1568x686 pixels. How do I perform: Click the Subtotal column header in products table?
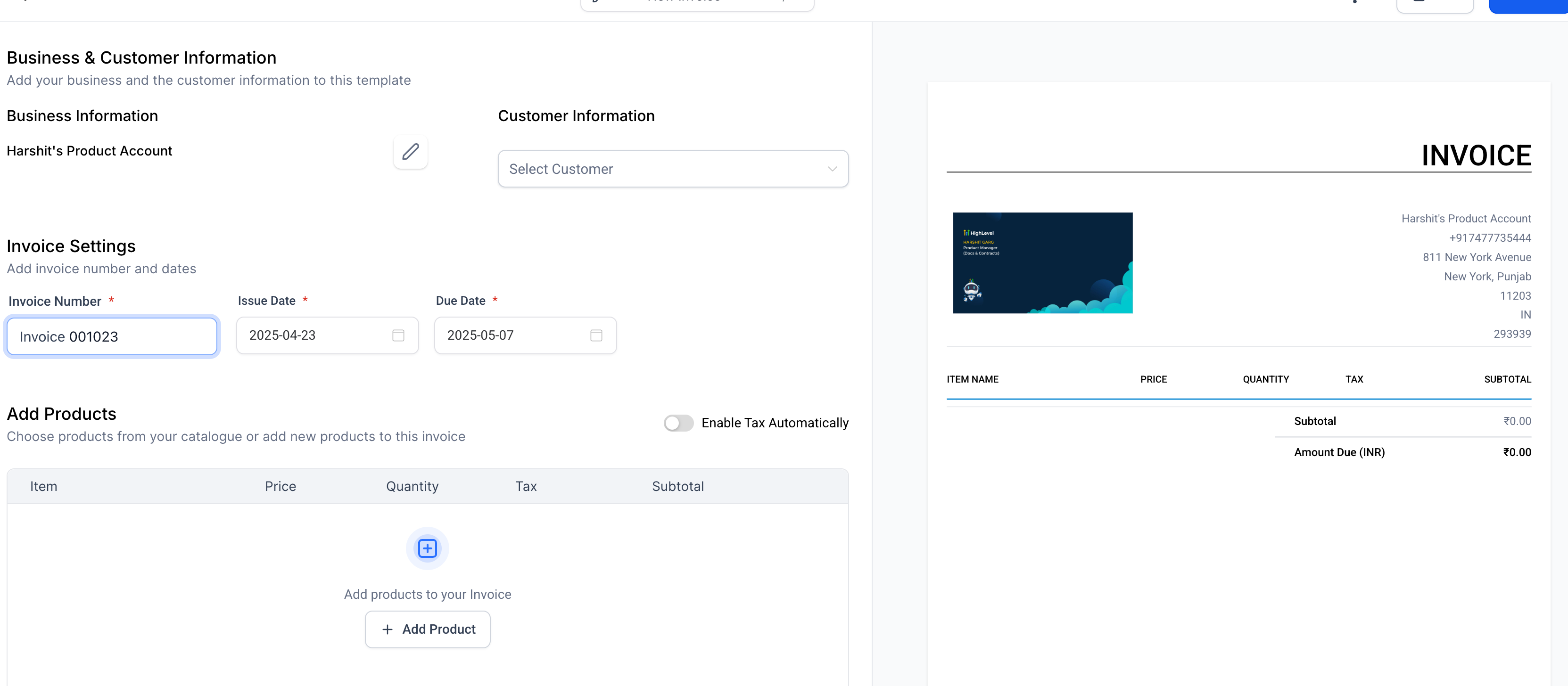(677, 486)
